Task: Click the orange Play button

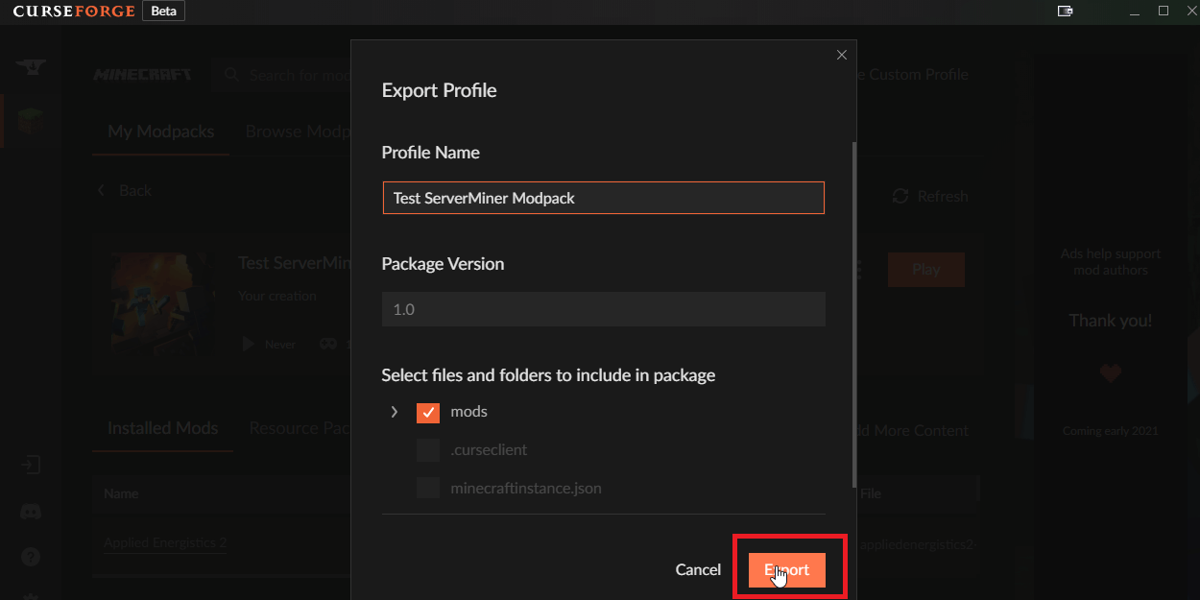Action: tap(926, 269)
